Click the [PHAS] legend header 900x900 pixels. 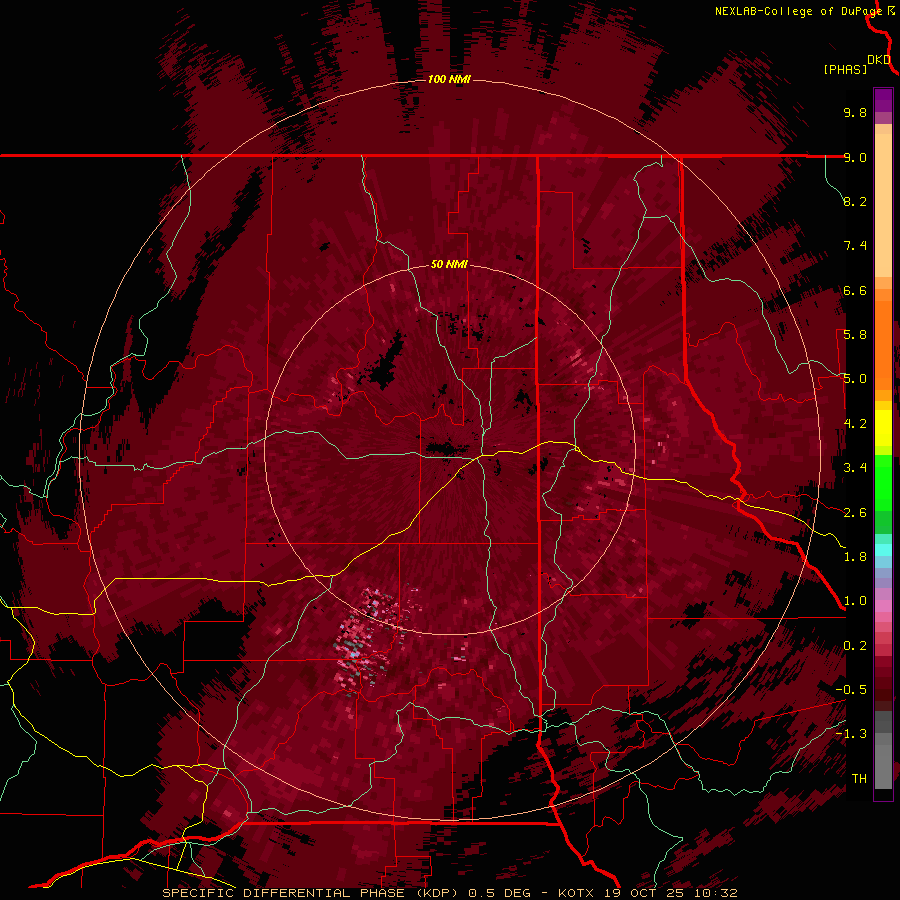coord(845,70)
